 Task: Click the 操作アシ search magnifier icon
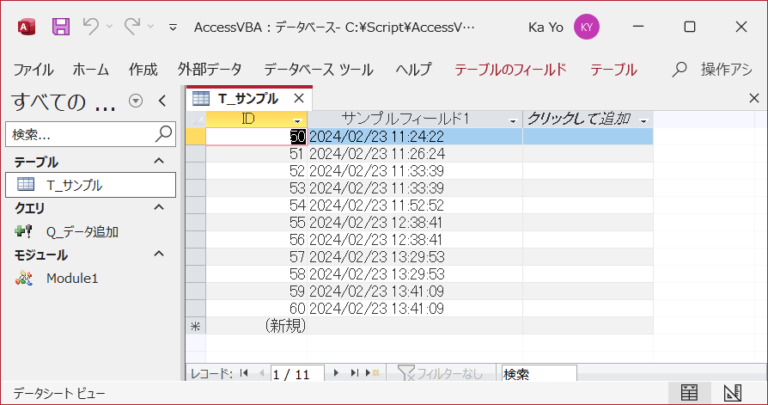[679, 70]
